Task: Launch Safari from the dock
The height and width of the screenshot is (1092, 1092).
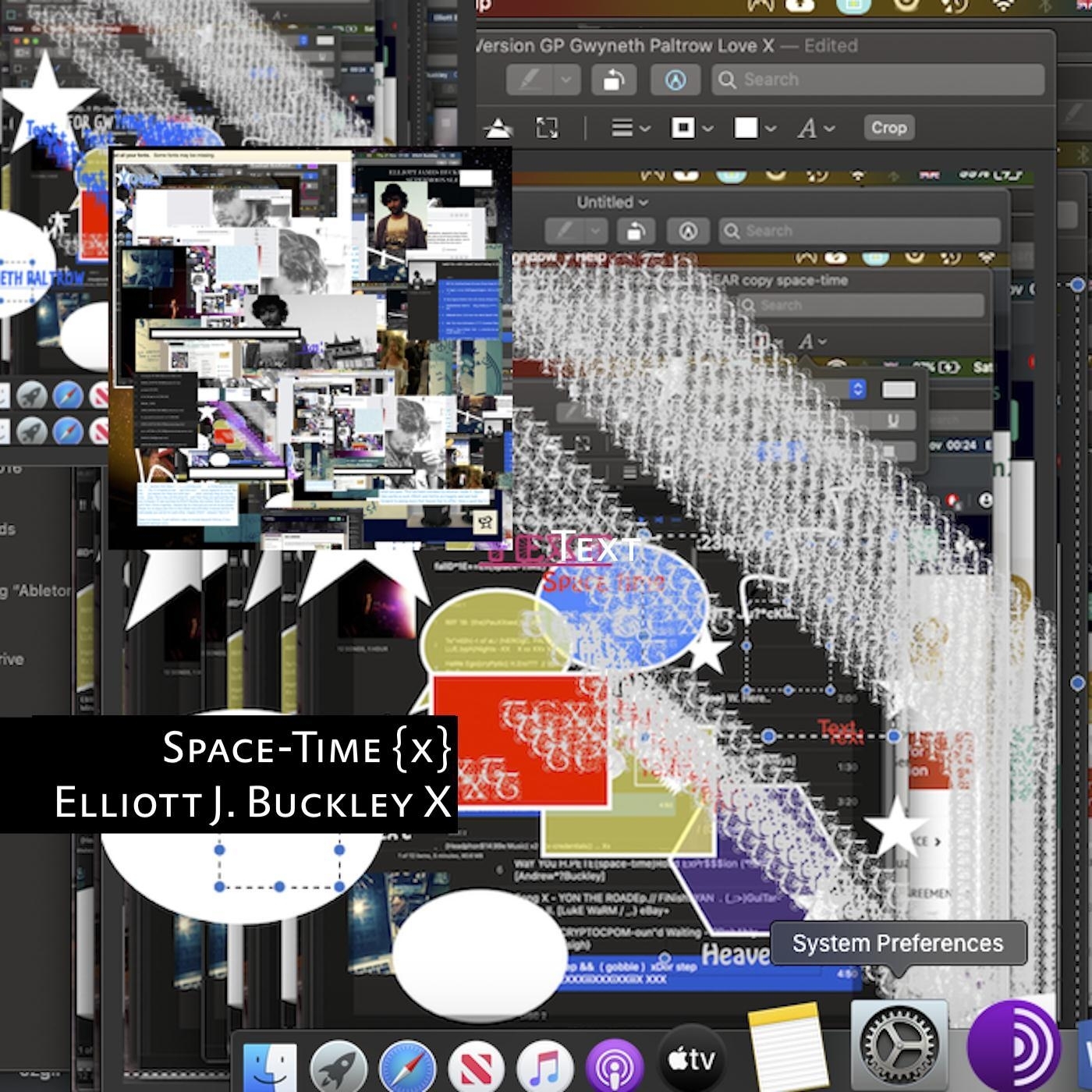Action: [x=407, y=1065]
